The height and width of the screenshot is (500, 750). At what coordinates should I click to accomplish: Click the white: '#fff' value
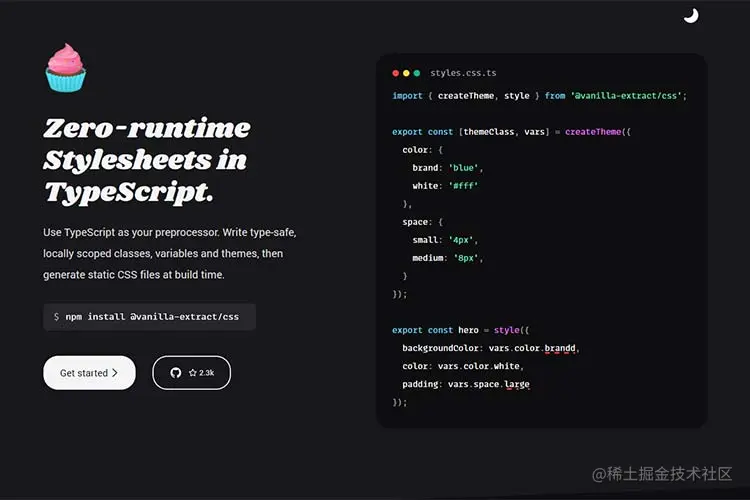click(463, 186)
